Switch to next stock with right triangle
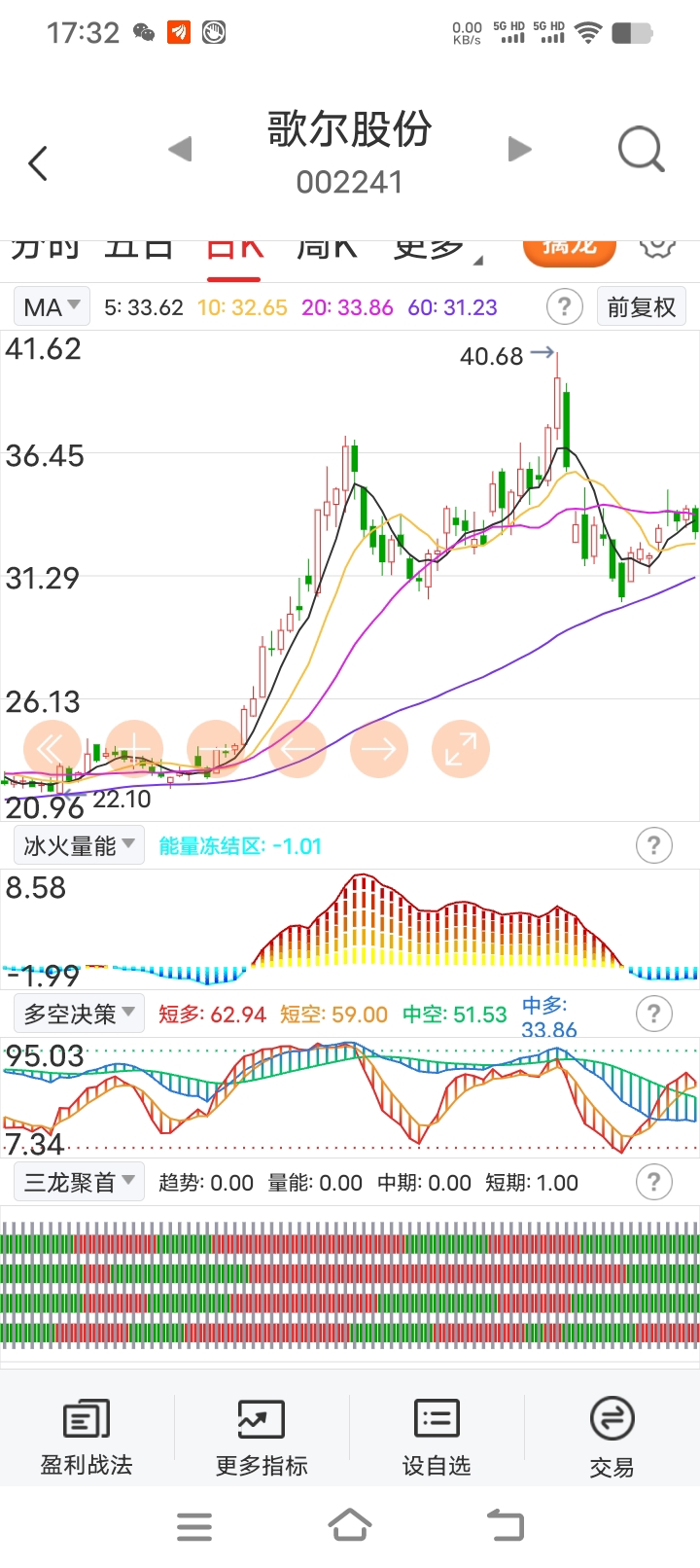700x1568 pixels. [520, 149]
